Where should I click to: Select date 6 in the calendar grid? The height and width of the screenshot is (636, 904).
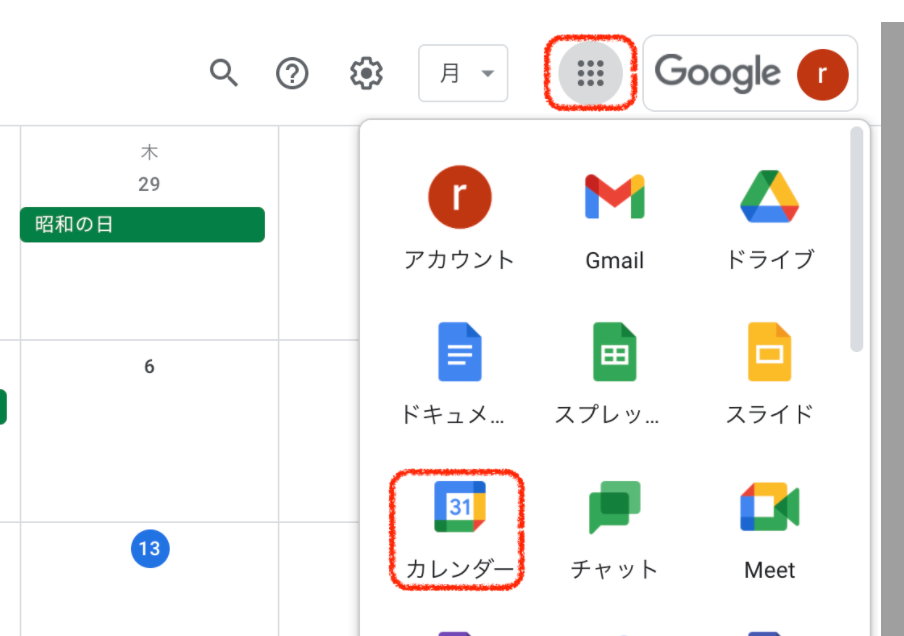[149, 367]
